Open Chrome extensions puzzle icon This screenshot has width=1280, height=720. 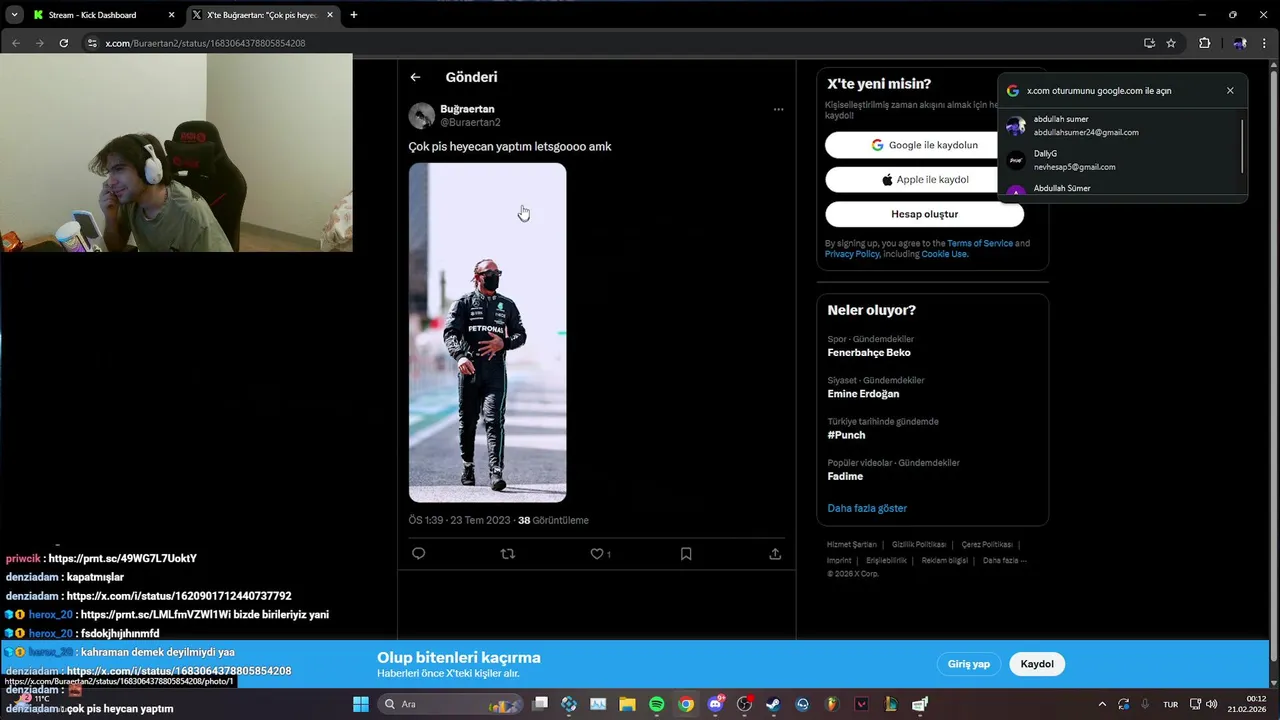pos(1204,43)
